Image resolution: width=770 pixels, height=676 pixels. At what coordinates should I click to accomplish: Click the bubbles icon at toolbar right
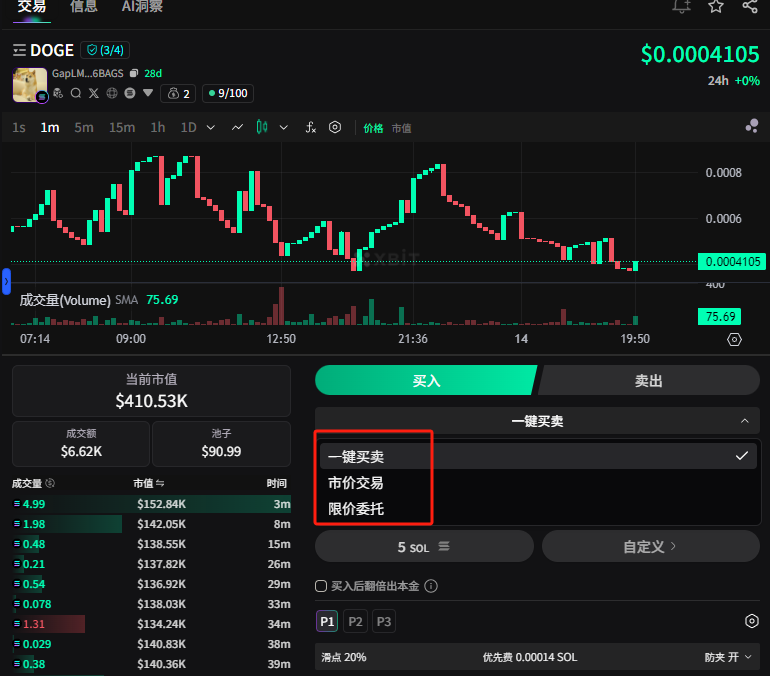click(x=752, y=126)
